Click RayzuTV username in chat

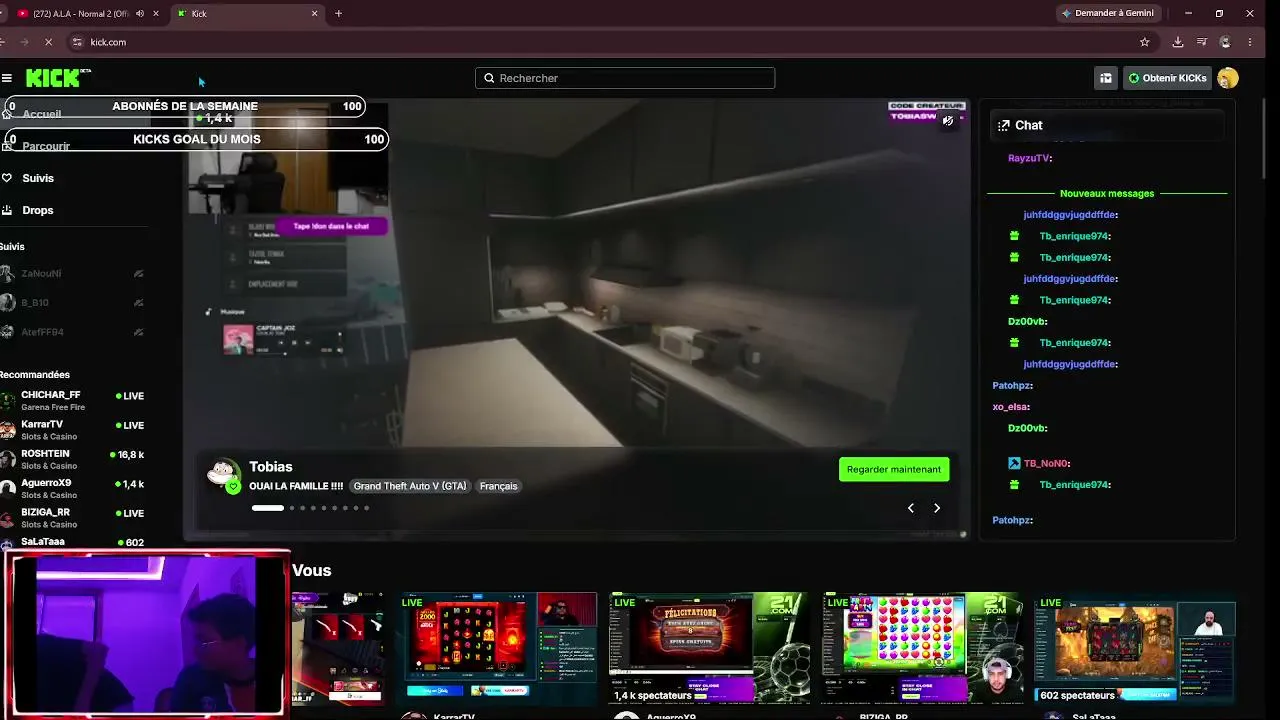click(1030, 158)
